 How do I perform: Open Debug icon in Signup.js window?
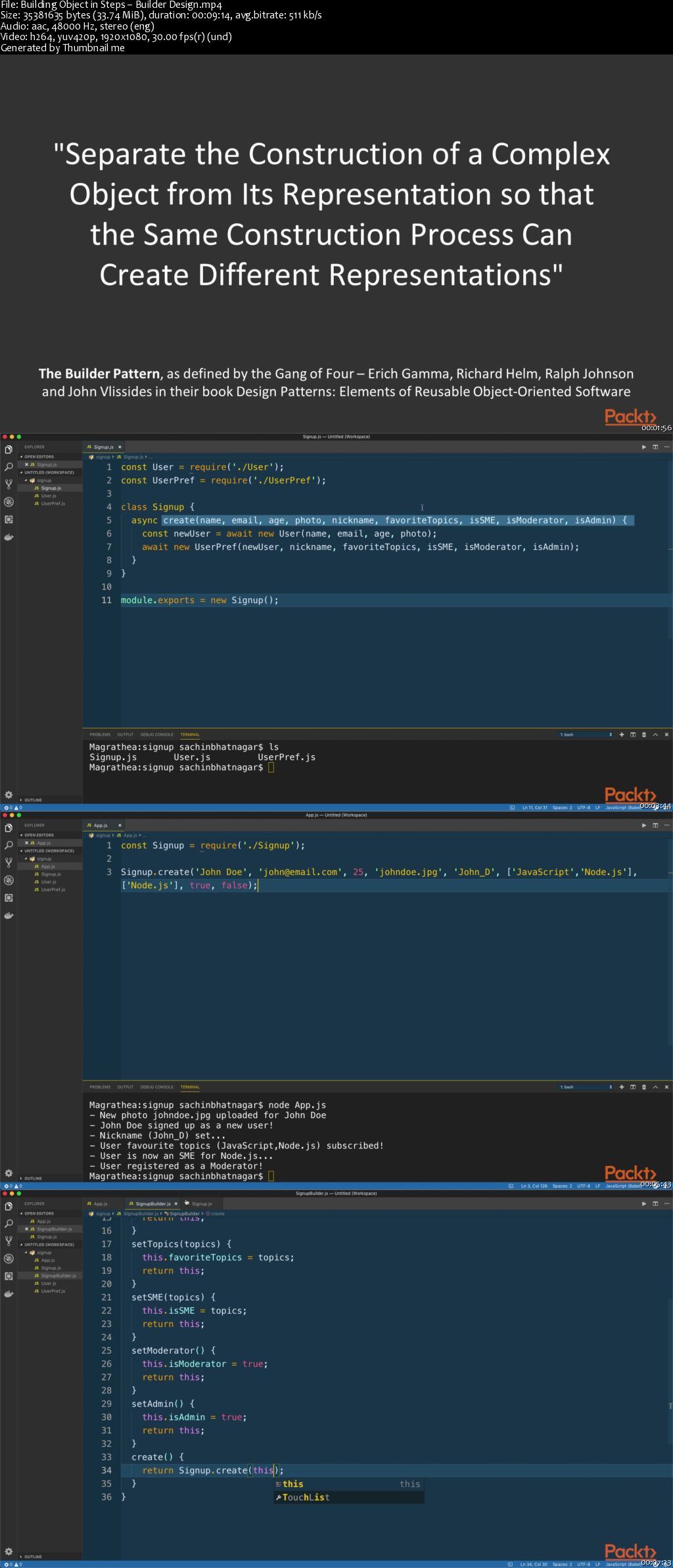[9, 502]
